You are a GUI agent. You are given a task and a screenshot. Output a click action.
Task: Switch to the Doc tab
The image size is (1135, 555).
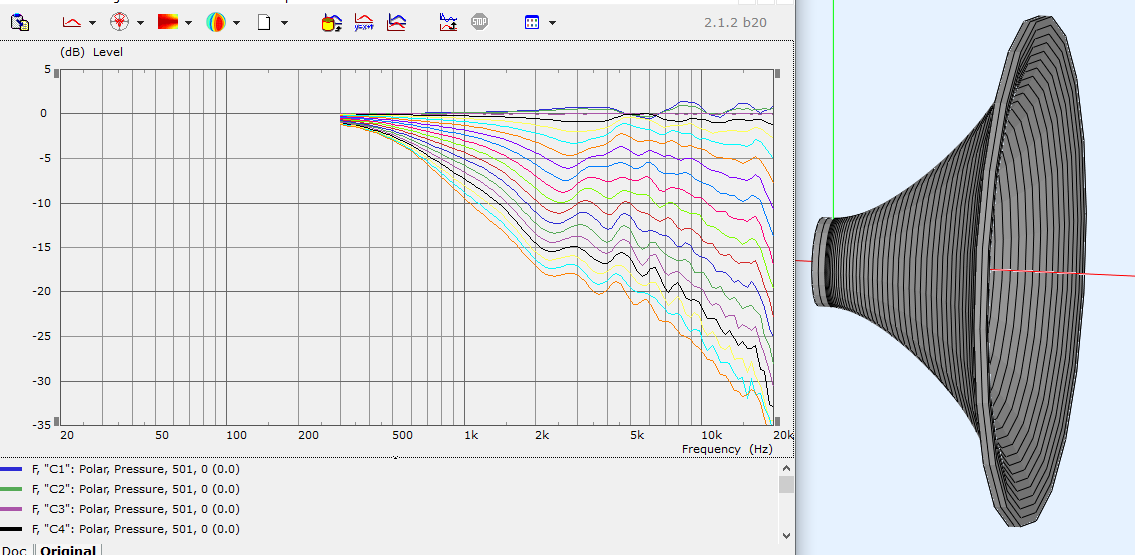click(x=14, y=549)
